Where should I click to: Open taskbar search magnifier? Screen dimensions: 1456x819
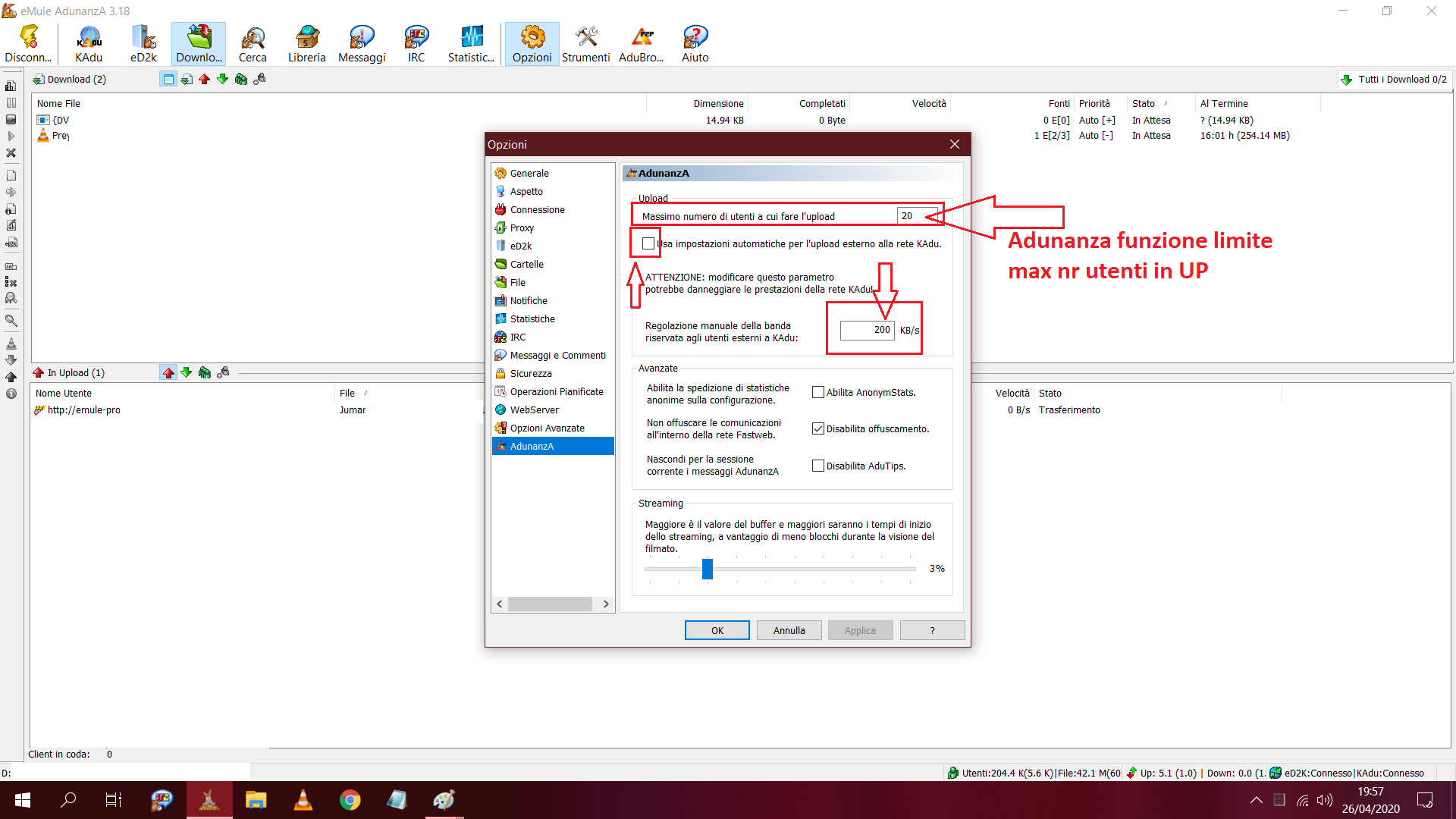click(x=68, y=800)
